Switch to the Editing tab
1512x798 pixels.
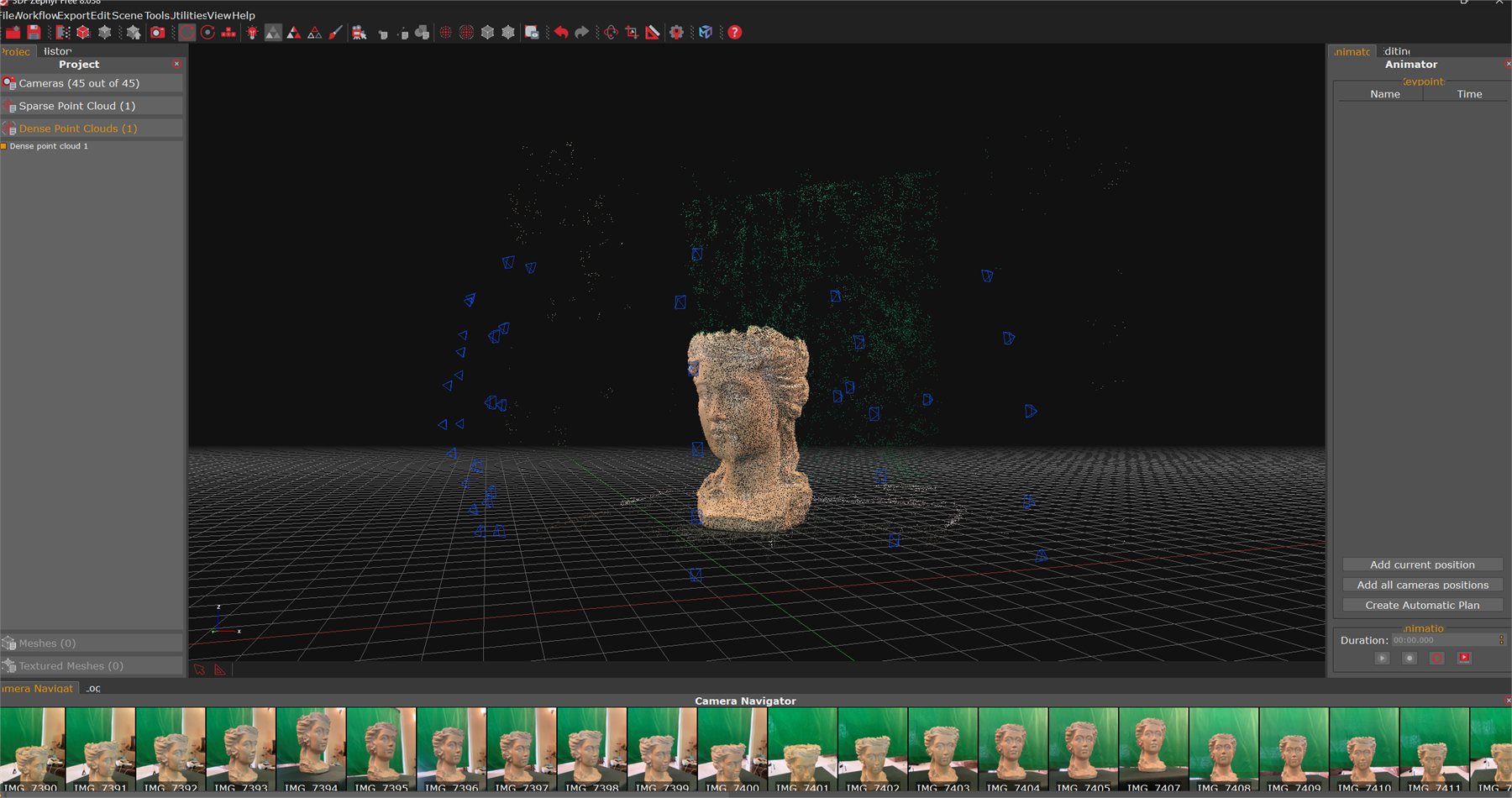(x=1397, y=51)
